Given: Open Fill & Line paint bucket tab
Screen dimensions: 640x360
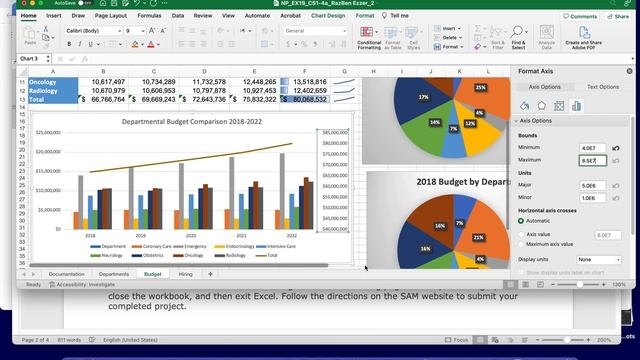Looking at the screenshot, I should tap(524, 106).
